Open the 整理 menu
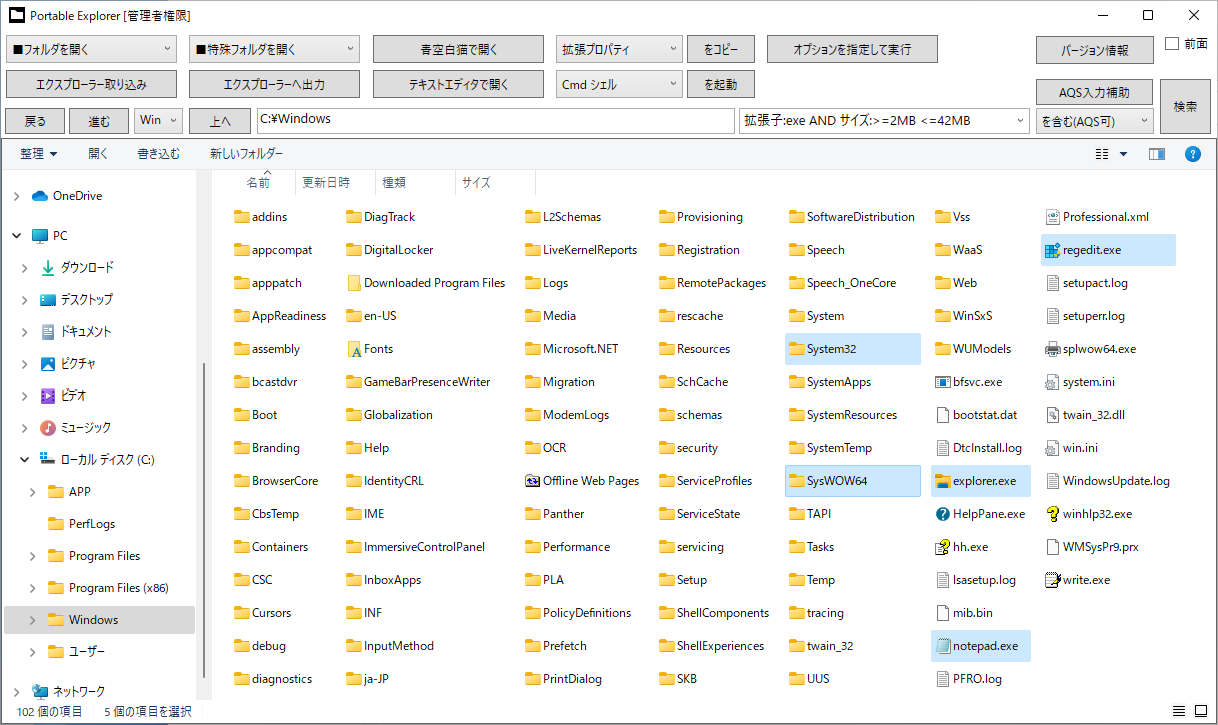1218x725 pixels. click(39, 154)
